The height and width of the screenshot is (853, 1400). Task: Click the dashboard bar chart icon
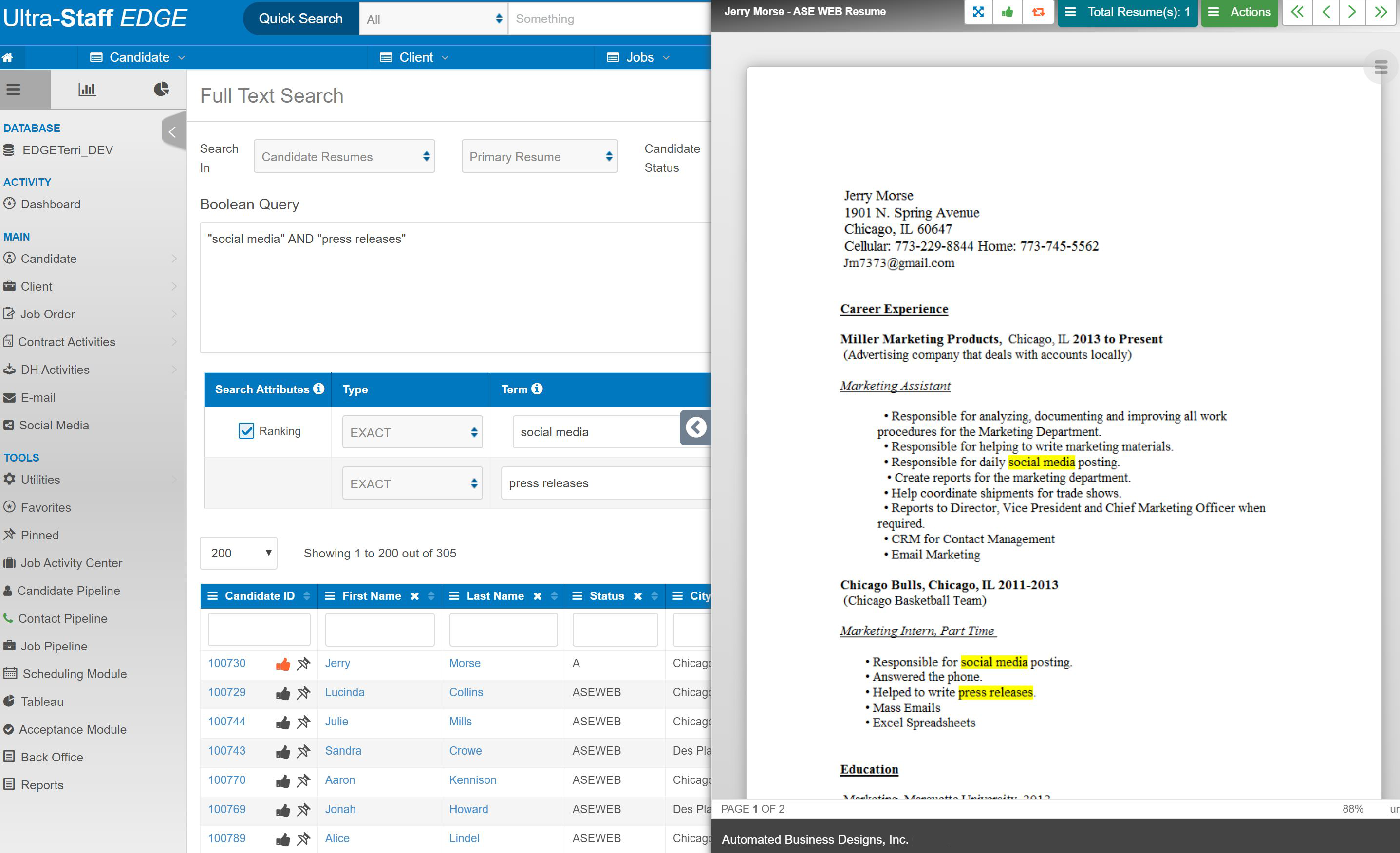tap(87, 91)
